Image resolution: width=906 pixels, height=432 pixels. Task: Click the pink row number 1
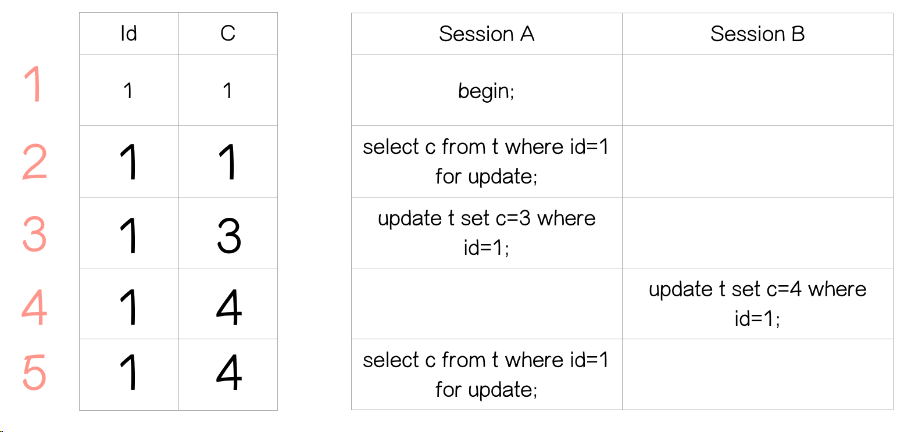(33, 86)
